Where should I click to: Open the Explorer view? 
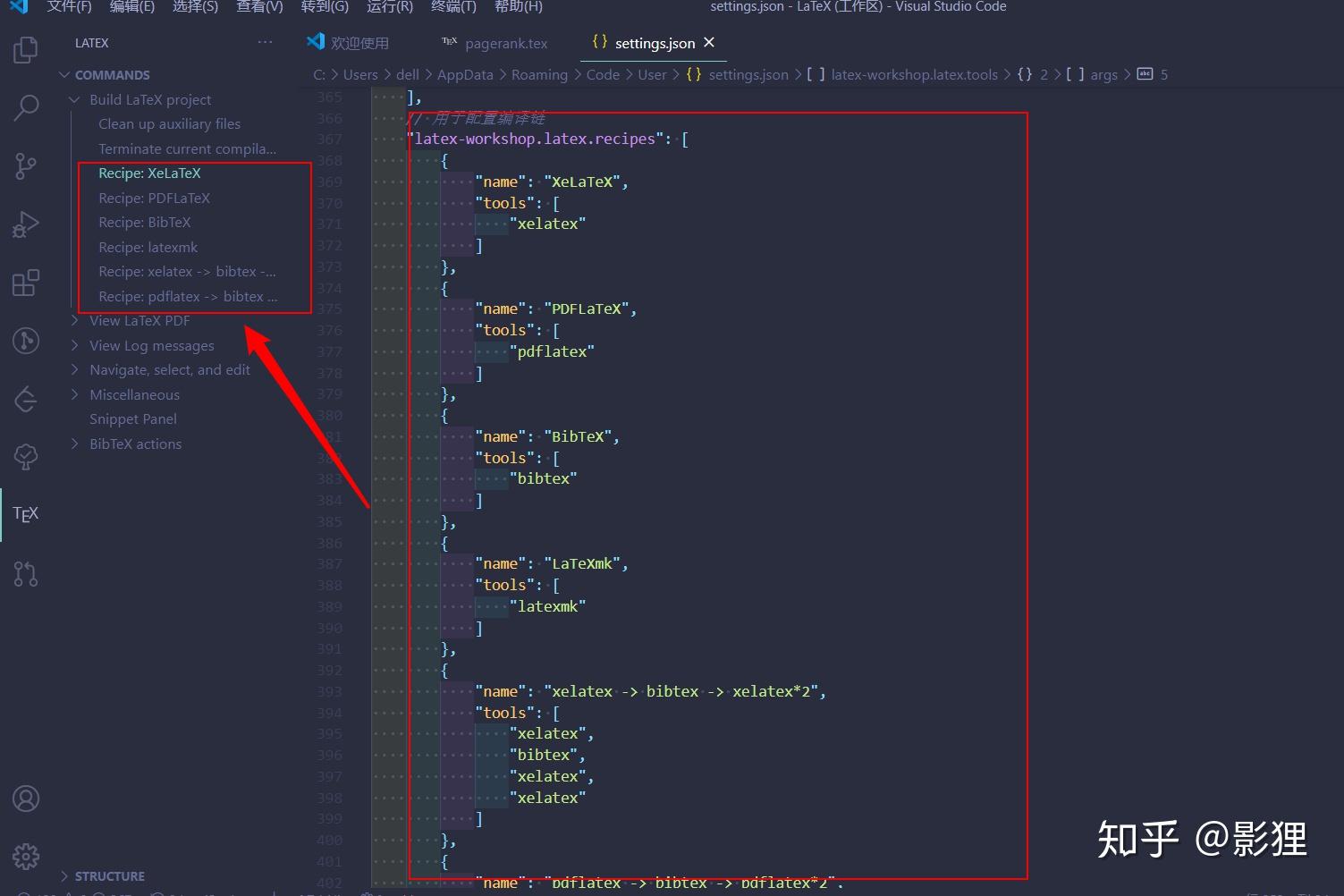click(24, 50)
